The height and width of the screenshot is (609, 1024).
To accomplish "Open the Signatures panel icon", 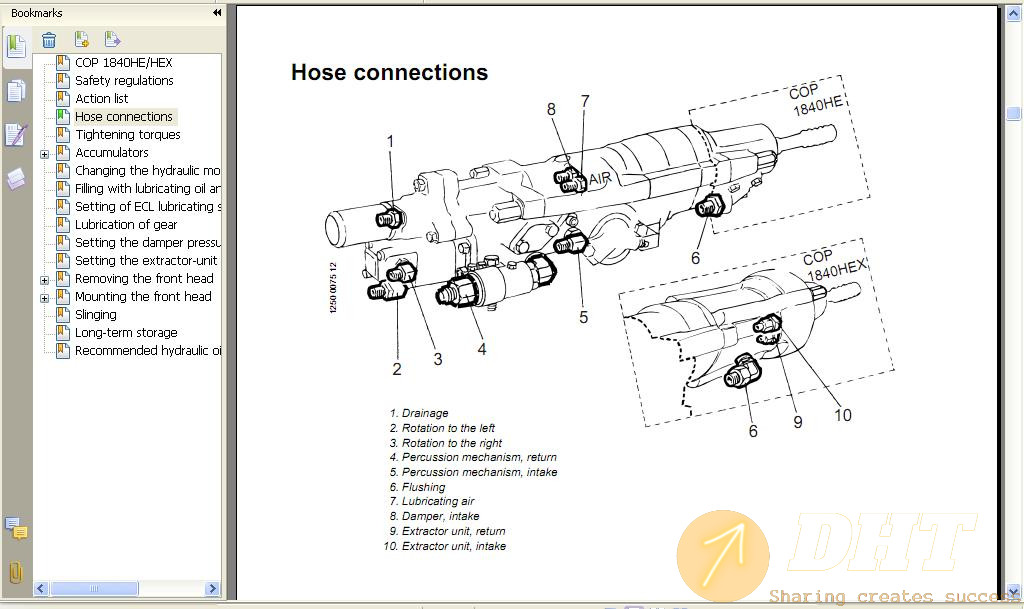I will [16, 134].
